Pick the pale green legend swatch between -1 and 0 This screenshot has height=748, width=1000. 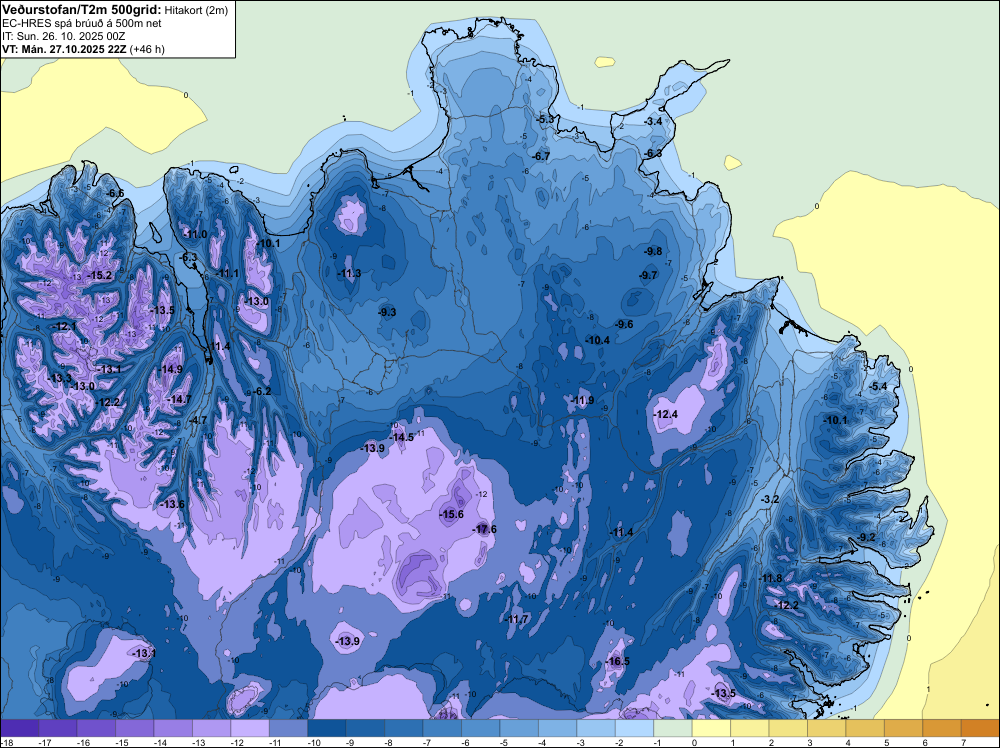[673, 728]
